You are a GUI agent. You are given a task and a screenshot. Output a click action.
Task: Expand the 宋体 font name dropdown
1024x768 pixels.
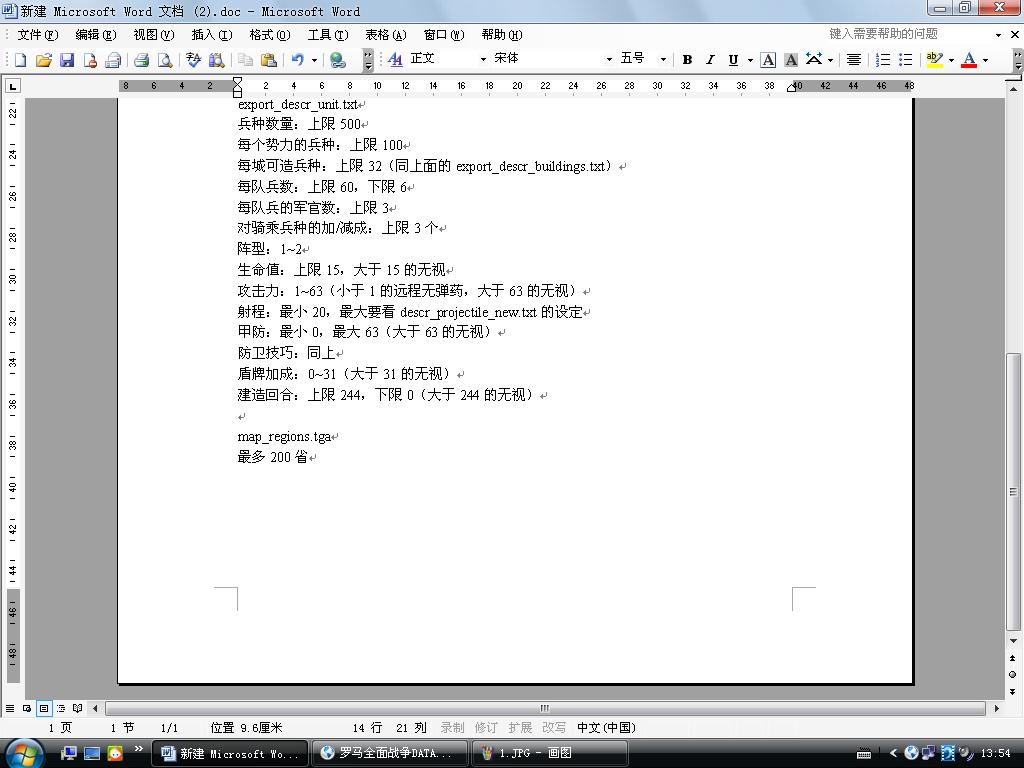click(609, 60)
